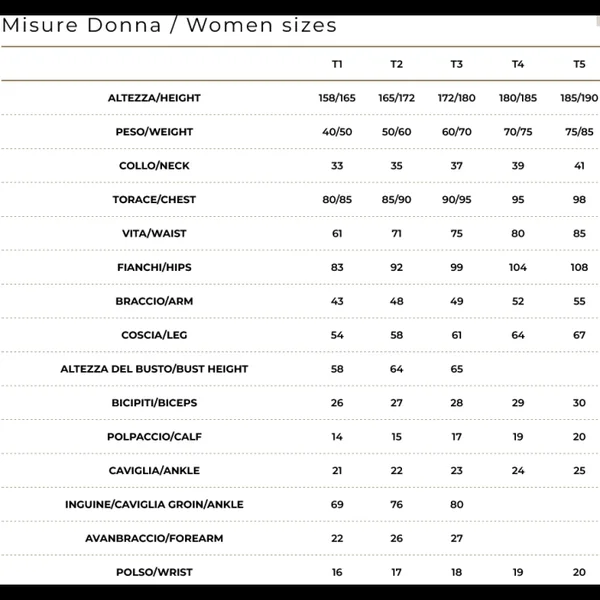The width and height of the screenshot is (600, 600).
Task: Select the INGUINE/CAVIGLIA GROIN/ANKLE row label
Action: (154, 505)
